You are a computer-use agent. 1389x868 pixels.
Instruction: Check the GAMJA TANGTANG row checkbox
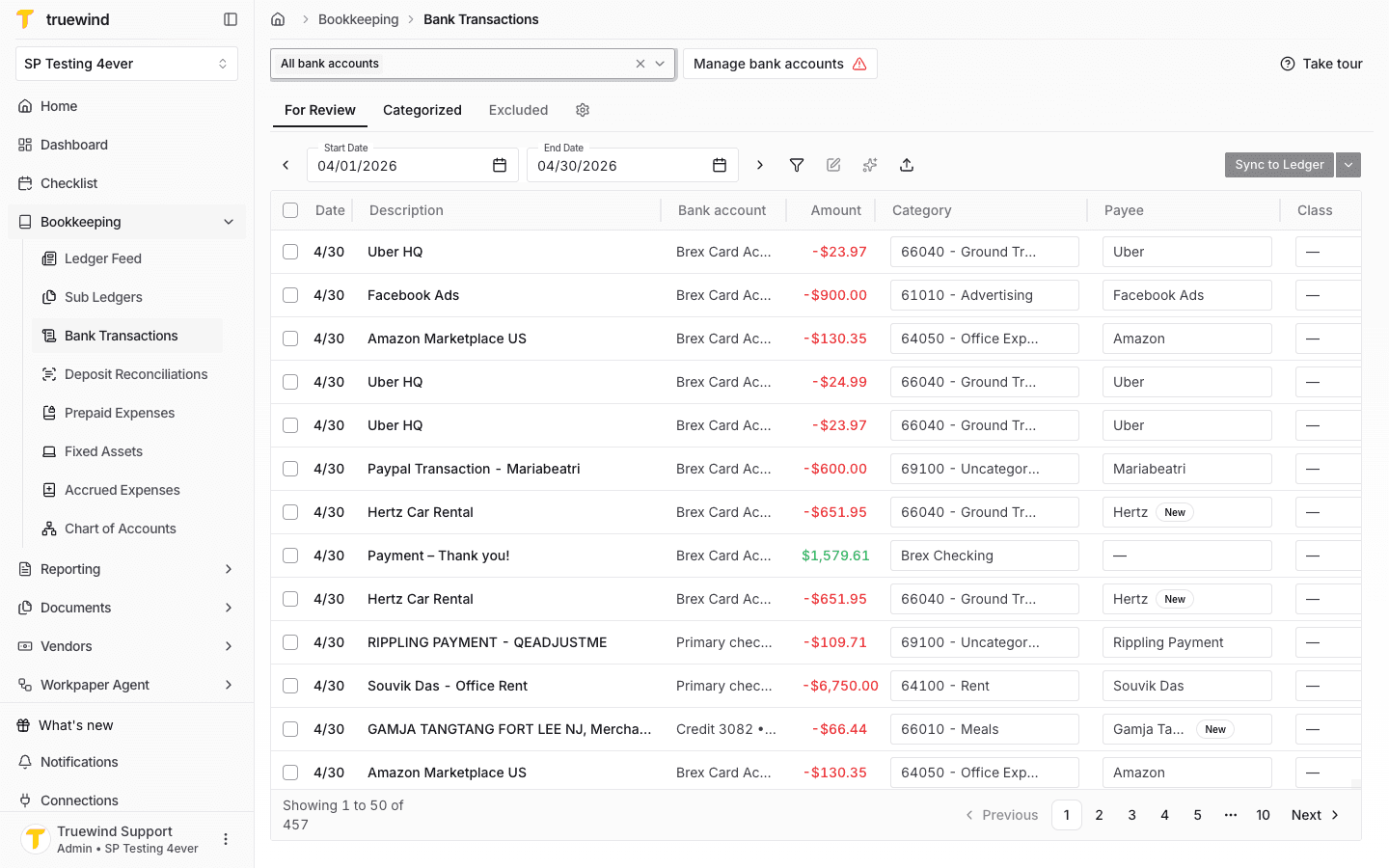coord(290,729)
